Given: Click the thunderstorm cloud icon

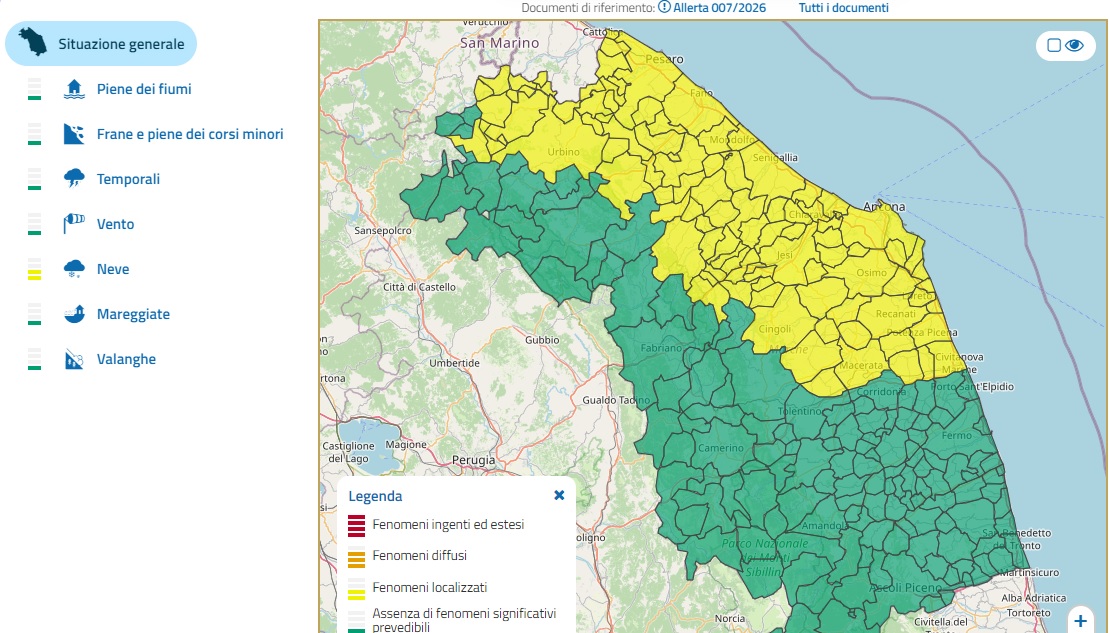Looking at the screenshot, I should point(73,179).
